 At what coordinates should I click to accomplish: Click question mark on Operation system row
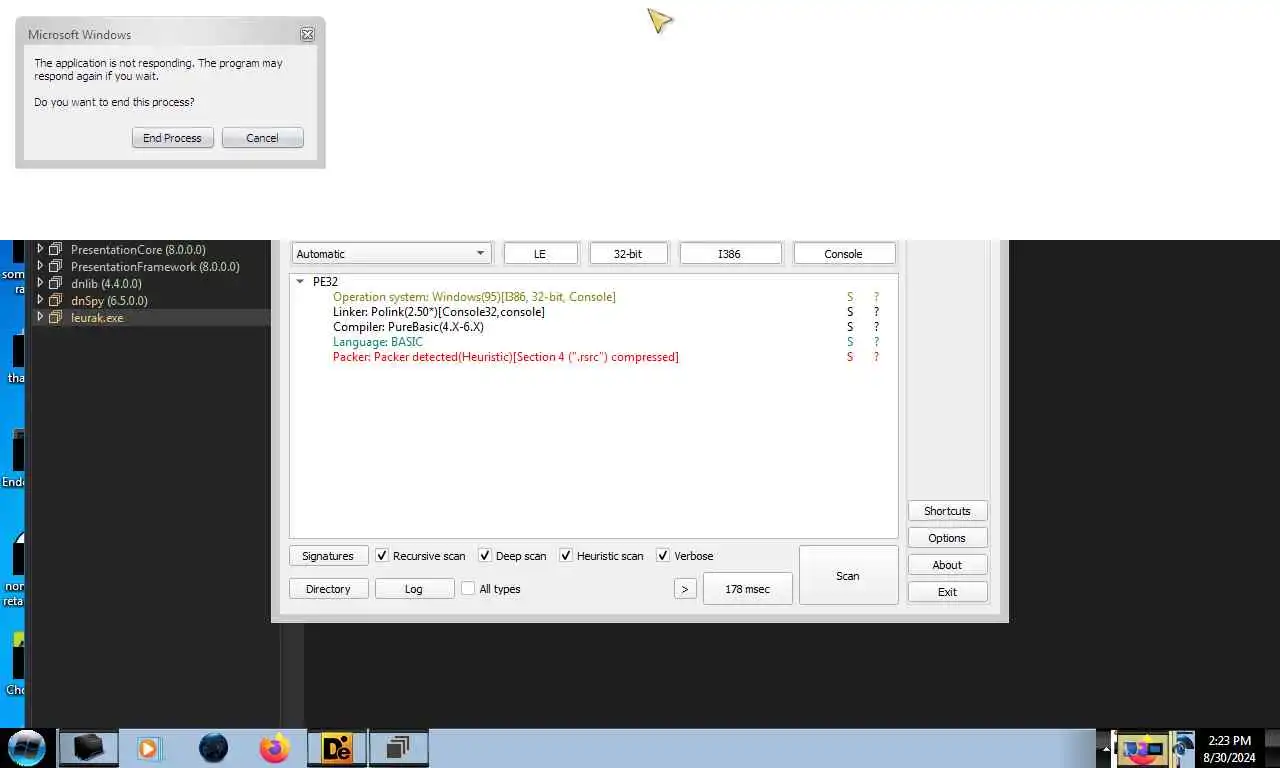pos(876,297)
